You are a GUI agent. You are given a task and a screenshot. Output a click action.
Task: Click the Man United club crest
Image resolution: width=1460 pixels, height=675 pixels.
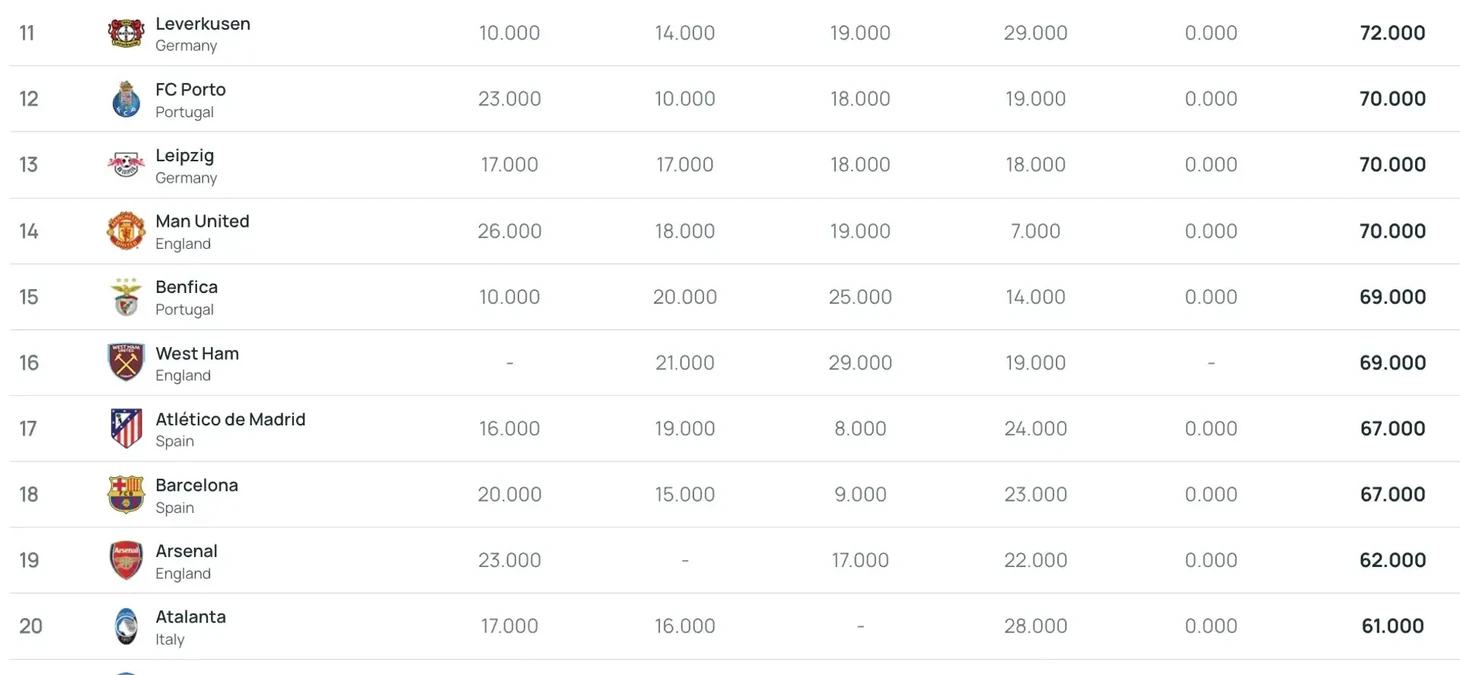tap(126, 231)
